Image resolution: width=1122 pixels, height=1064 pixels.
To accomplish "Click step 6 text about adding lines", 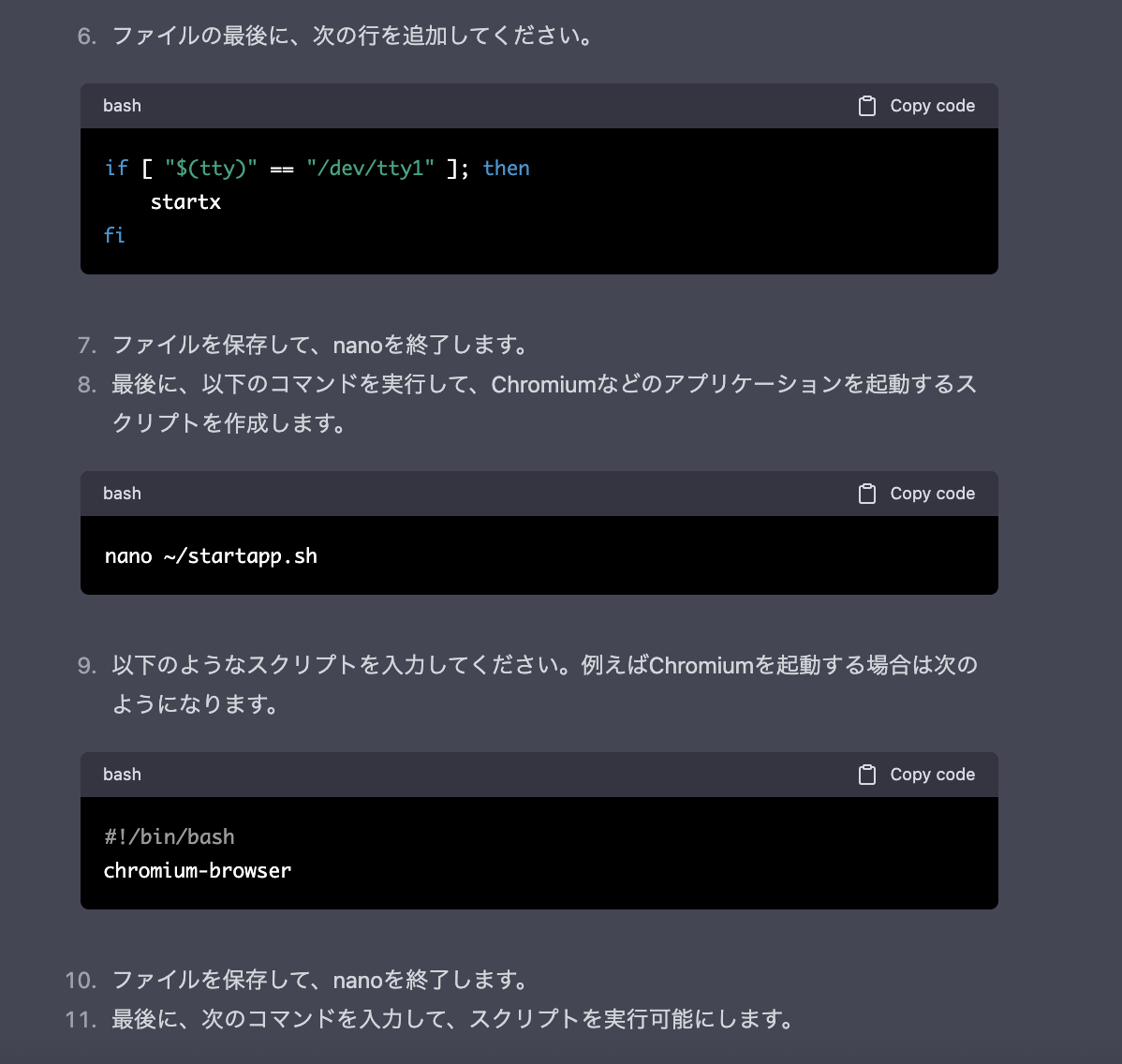I will 351,36.
